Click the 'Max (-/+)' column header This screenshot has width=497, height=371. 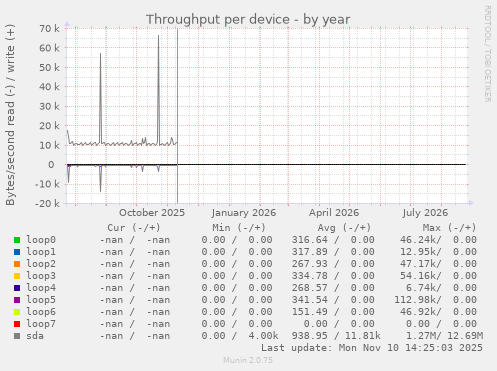point(449,228)
